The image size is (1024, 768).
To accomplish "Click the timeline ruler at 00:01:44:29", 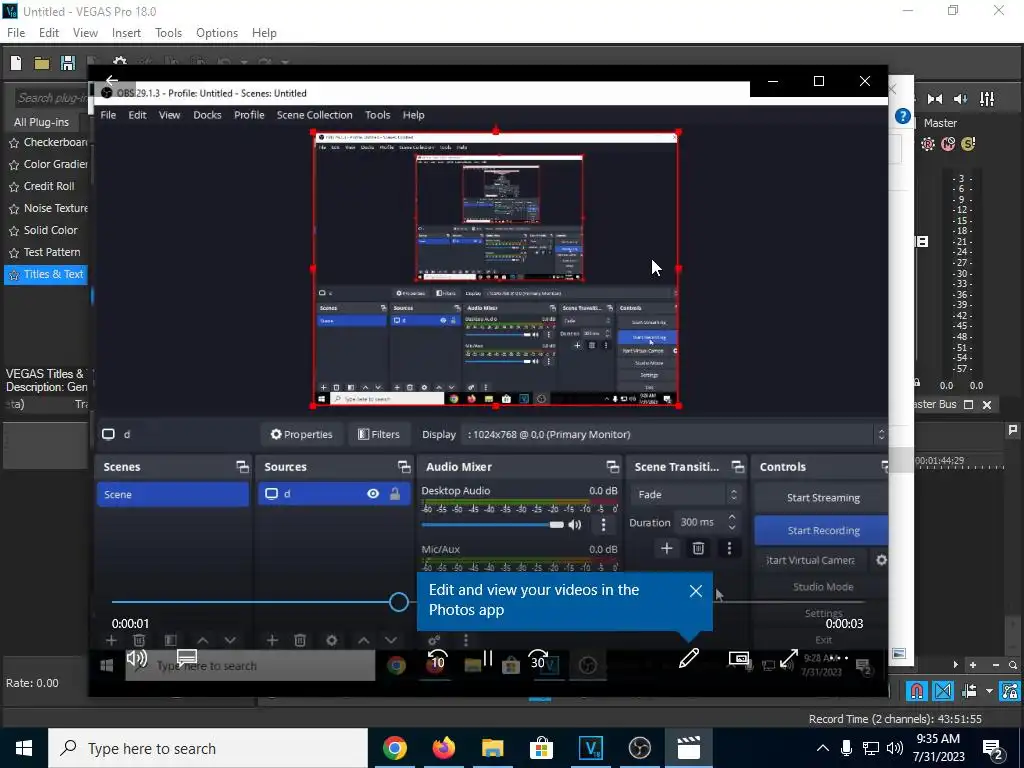I will point(939,460).
